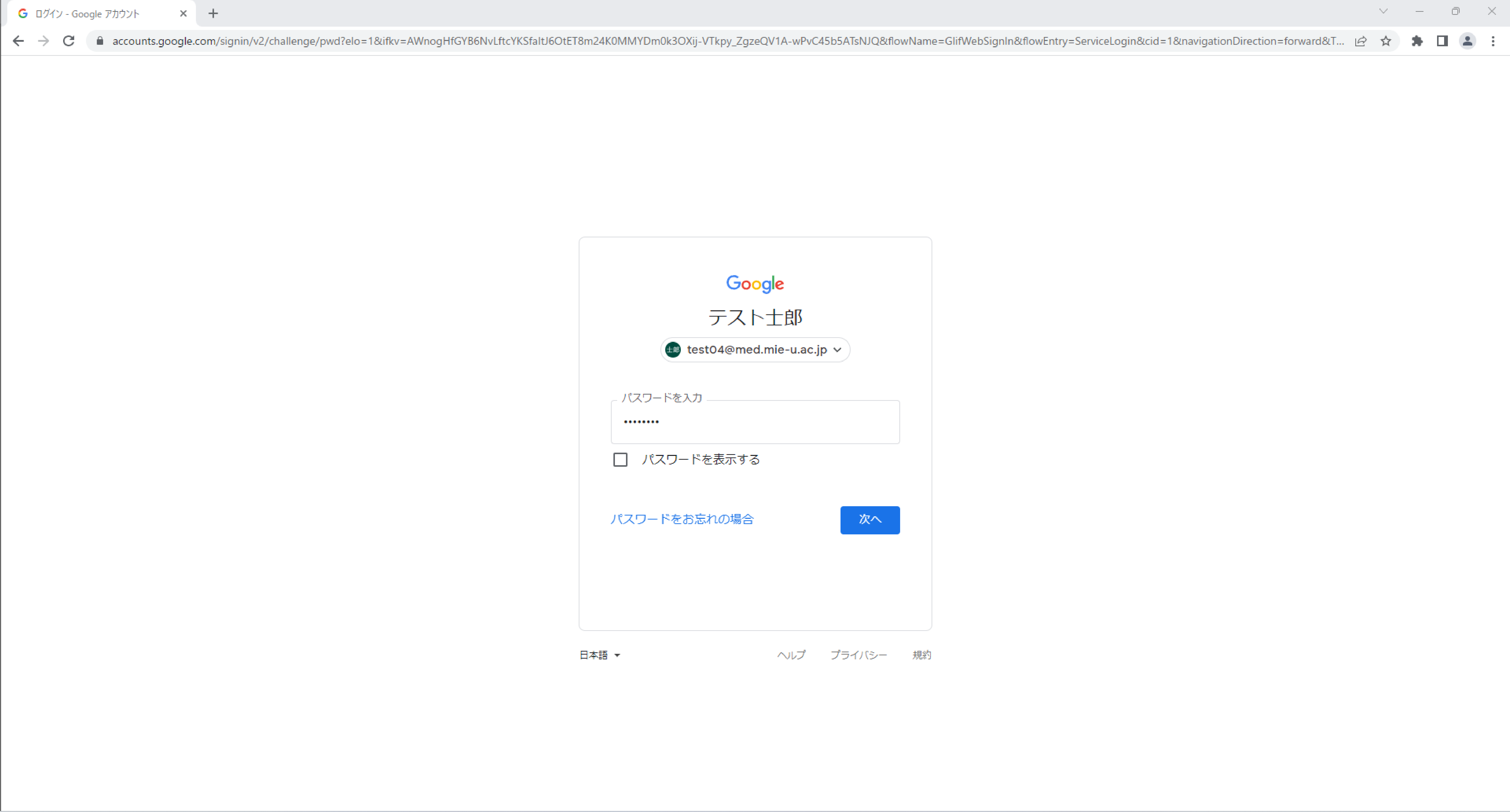Click the 次へ button
Image resolution: width=1510 pixels, height=812 pixels.
tap(870, 520)
